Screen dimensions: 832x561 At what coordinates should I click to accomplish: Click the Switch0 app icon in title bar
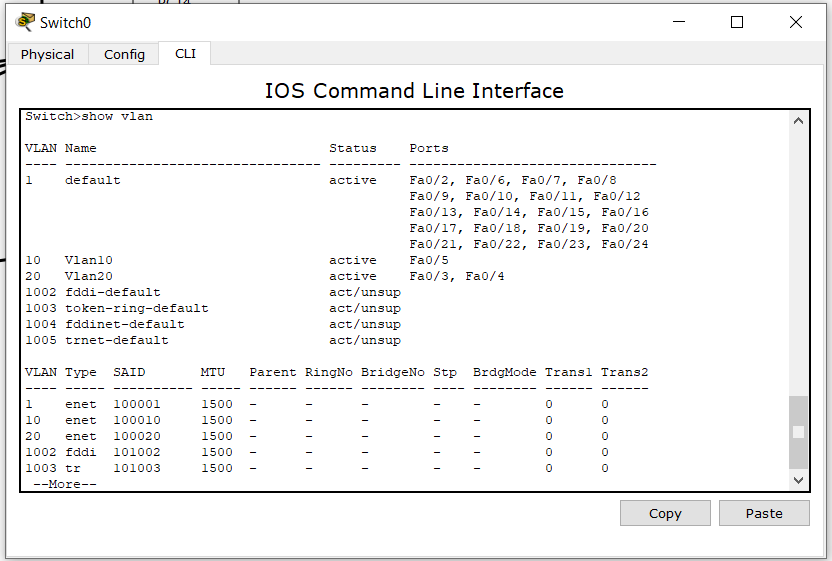(x=25, y=22)
